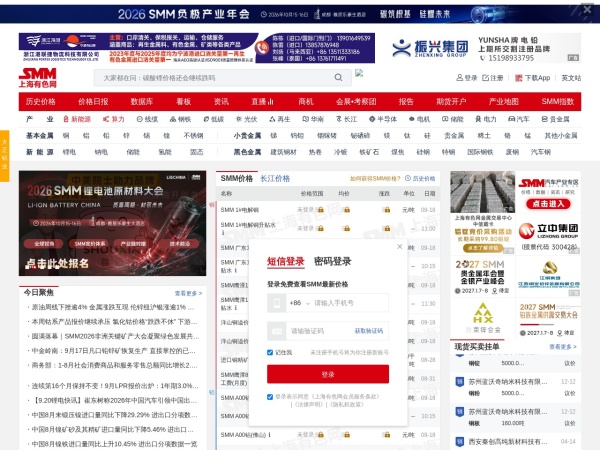The height and width of the screenshot is (450, 600).
Task: Open 下载App download icon
Action: coord(518,78)
